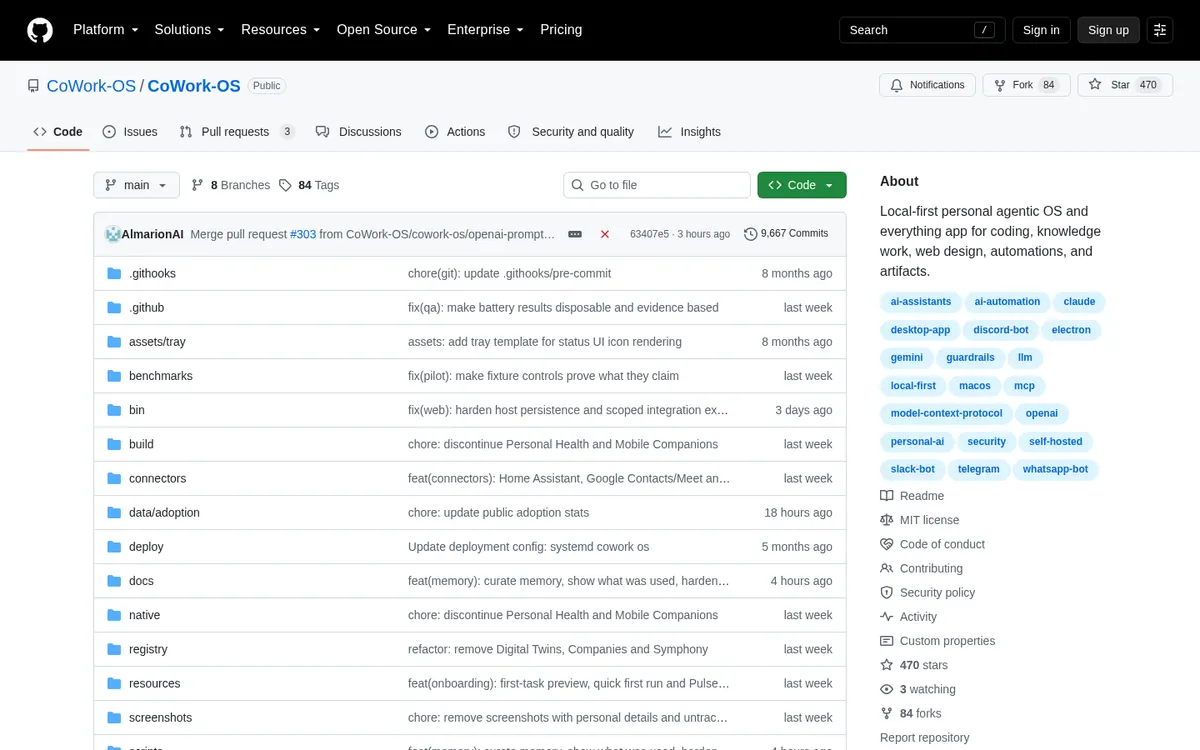Select the electron topic tag

pos(1071,330)
